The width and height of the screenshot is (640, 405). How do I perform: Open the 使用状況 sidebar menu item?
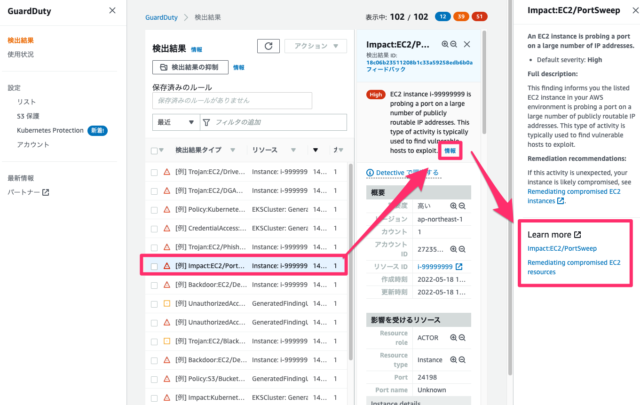[20, 54]
